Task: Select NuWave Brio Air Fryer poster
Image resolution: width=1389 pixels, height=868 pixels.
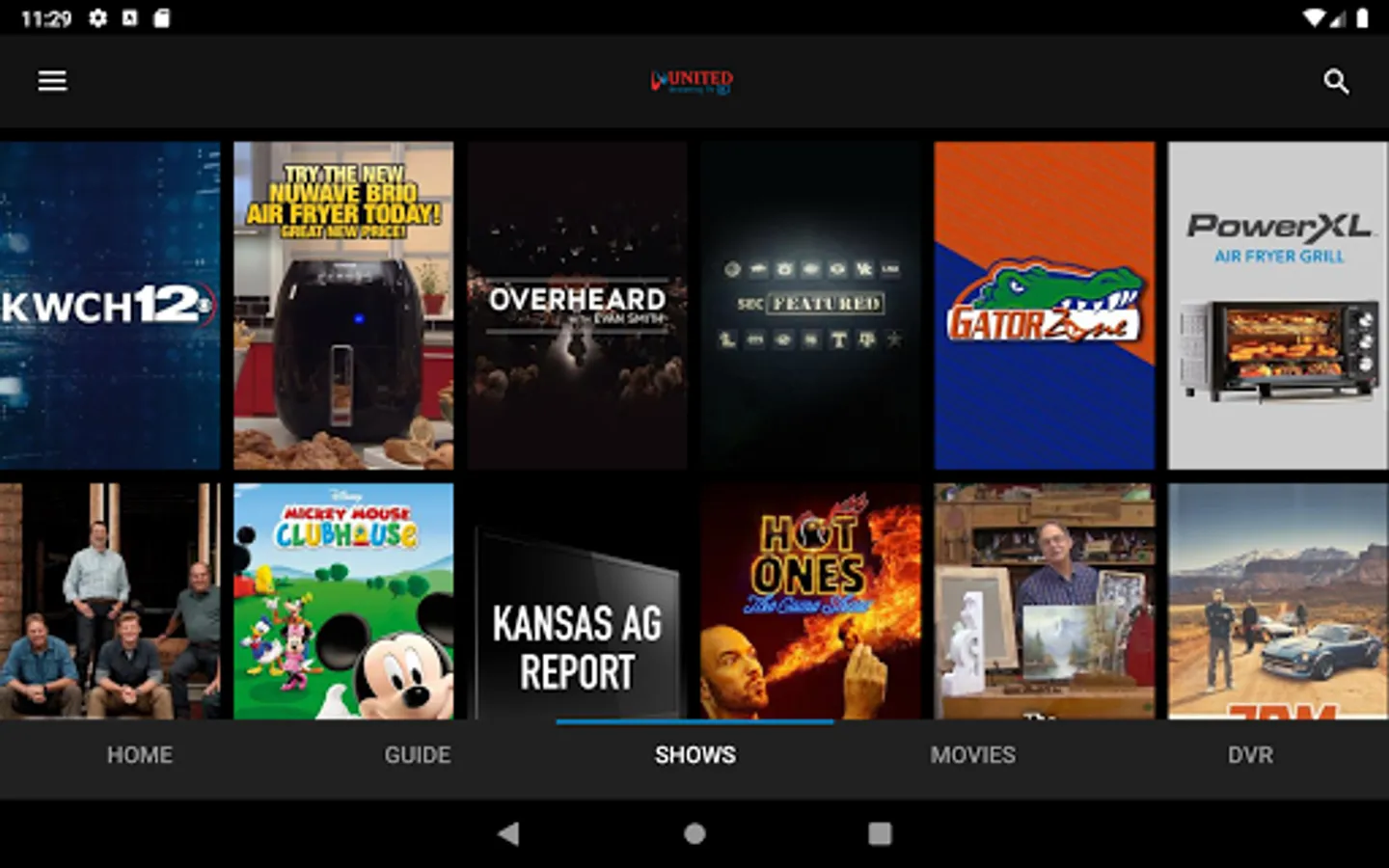Action: [343, 306]
